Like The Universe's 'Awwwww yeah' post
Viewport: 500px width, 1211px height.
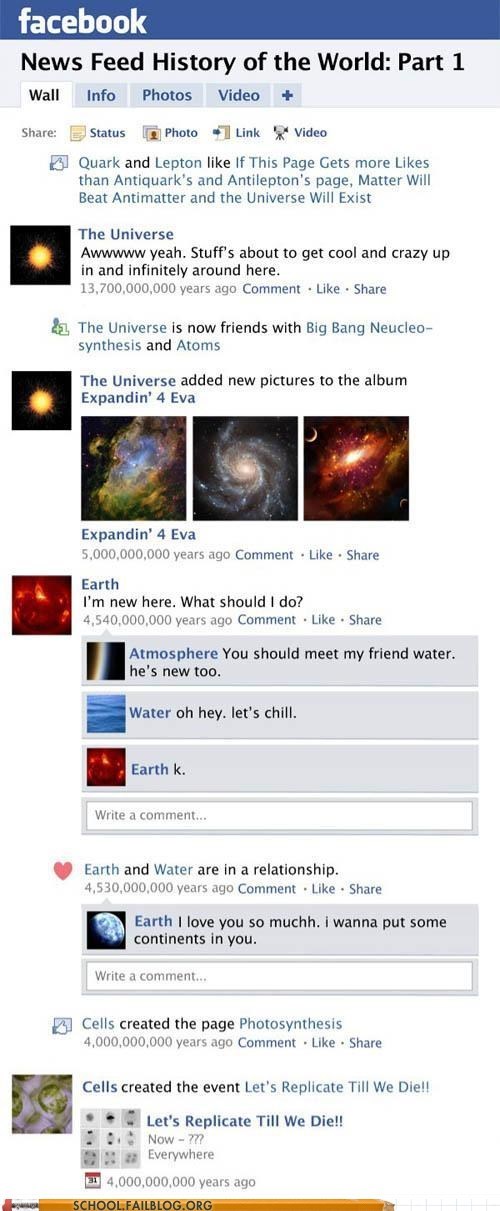328,289
